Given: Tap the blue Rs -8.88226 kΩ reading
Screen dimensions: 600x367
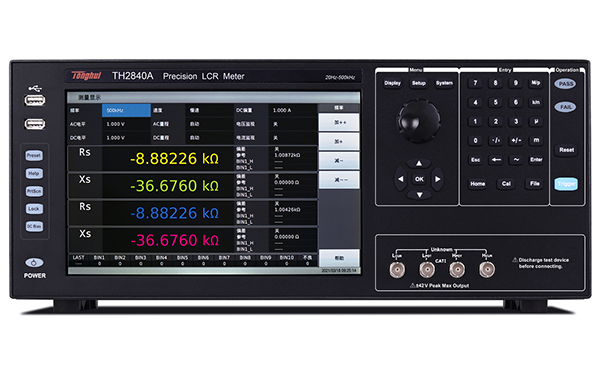Looking at the screenshot, I should 174,213.
